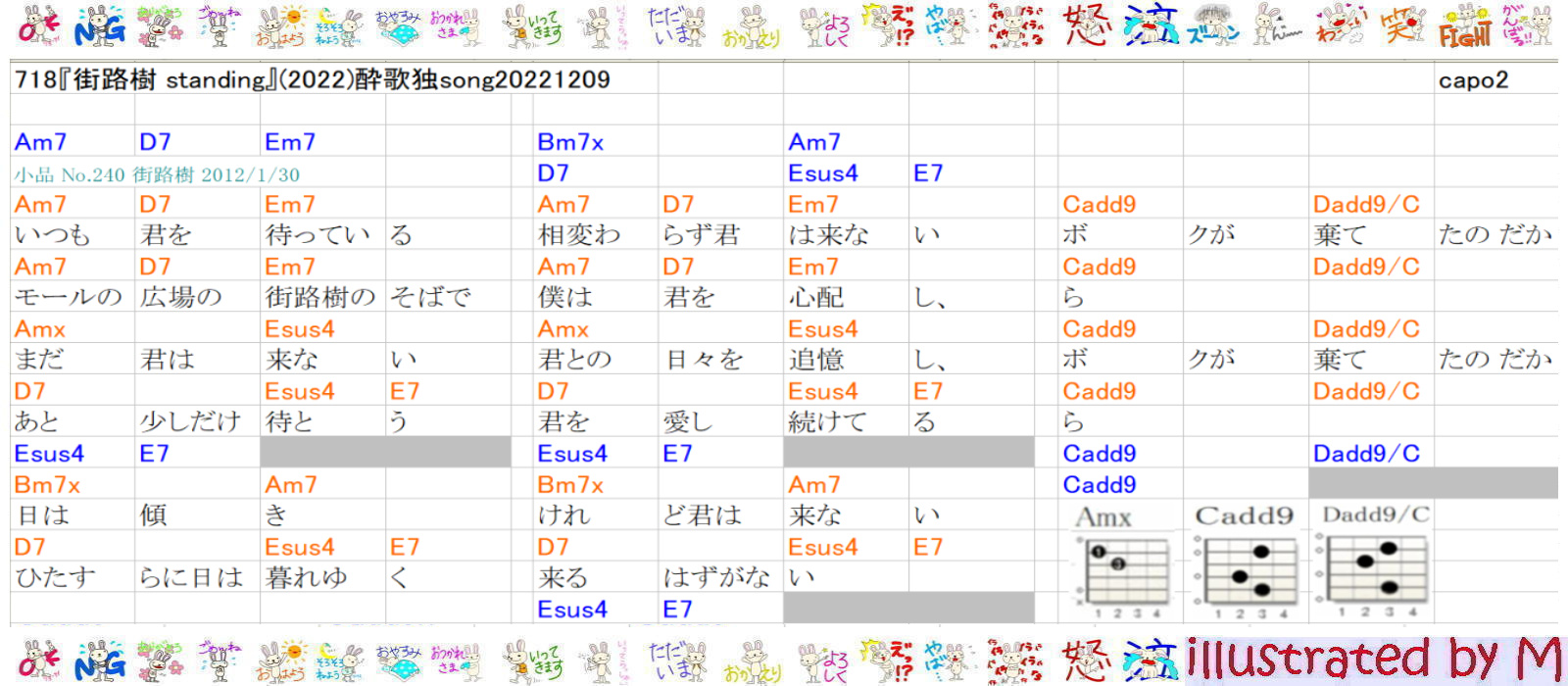Click the FIGHT rabbit sticker

tap(1464, 27)
